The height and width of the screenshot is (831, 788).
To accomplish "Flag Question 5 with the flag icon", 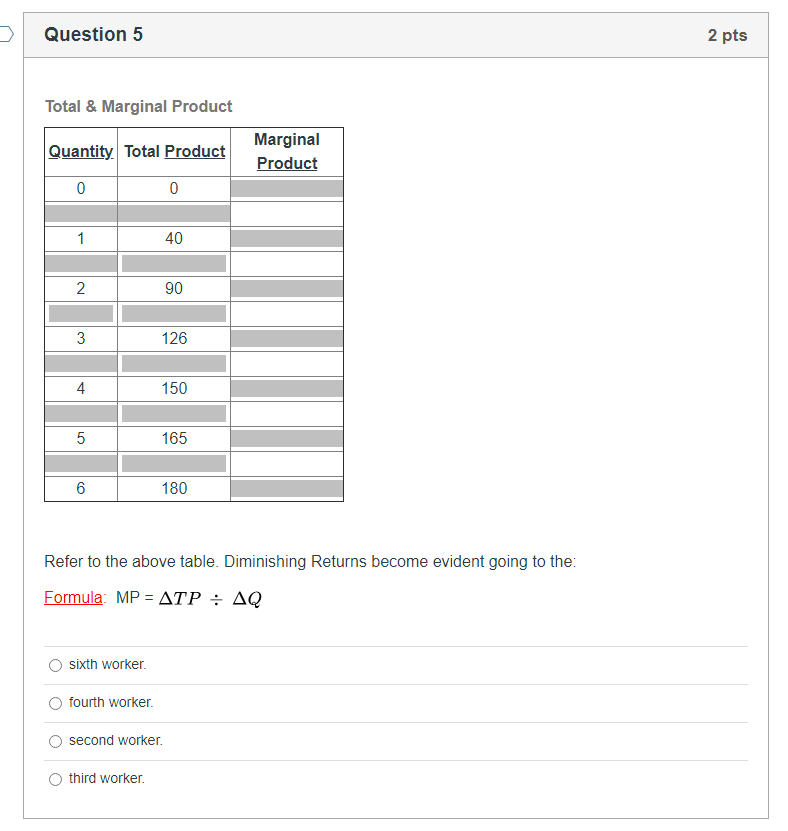I will [x=6, y=35].
